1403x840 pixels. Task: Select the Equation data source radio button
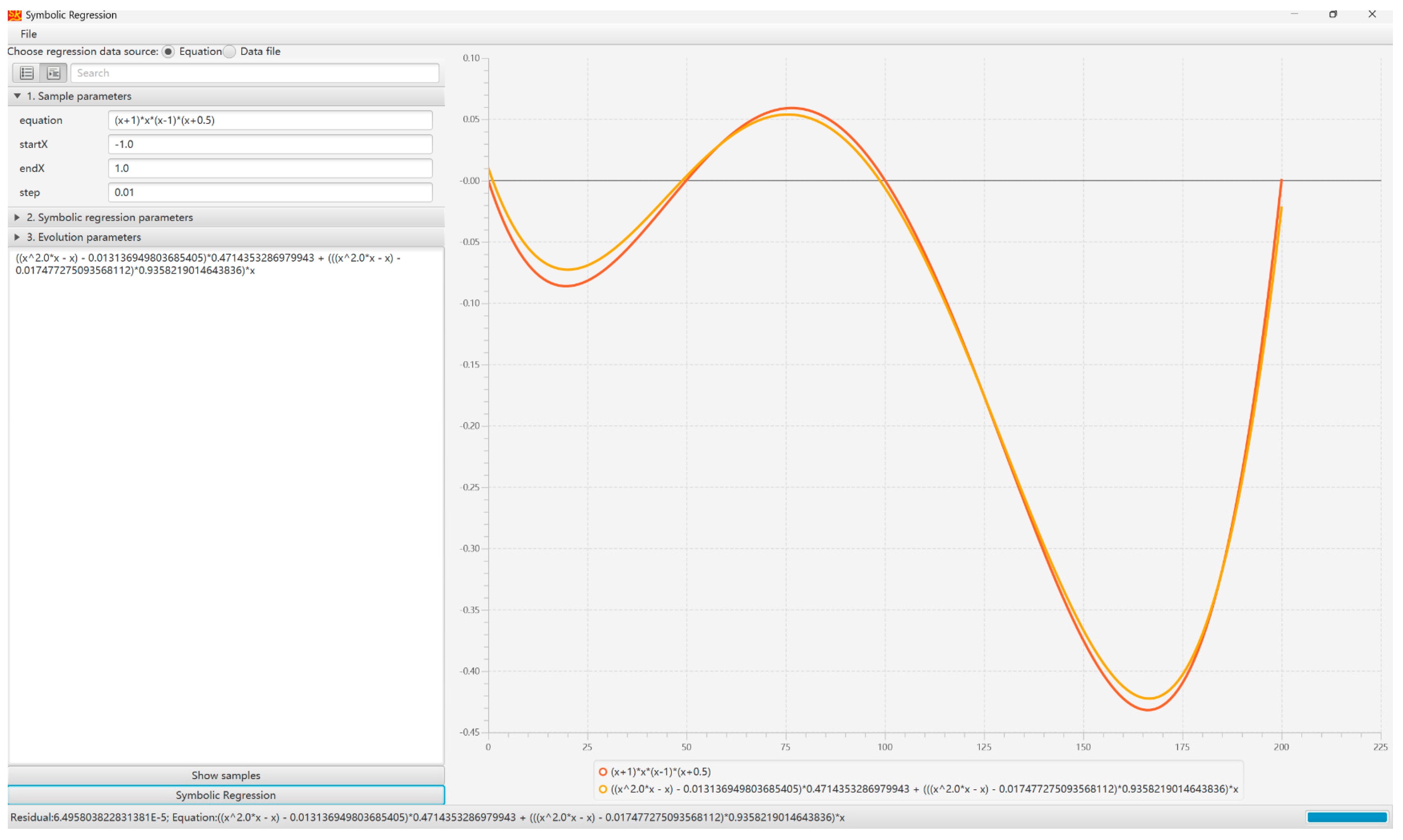pos(168,51)
